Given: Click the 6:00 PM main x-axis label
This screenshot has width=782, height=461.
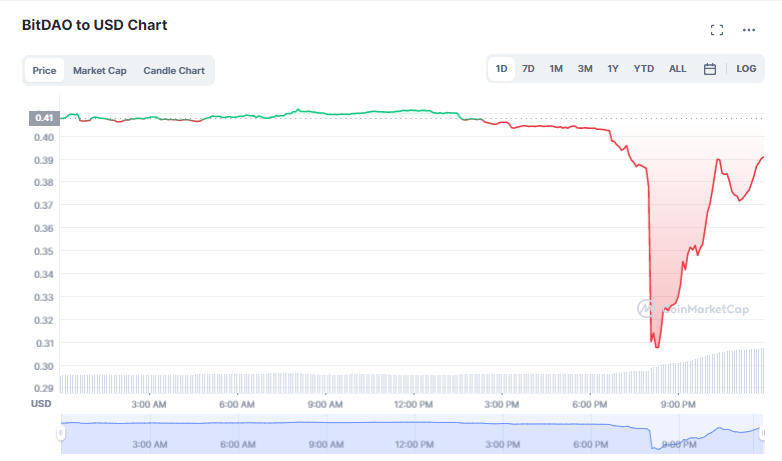Looking at the screenshot, I should pyautogui.click(x=589, y=405).
